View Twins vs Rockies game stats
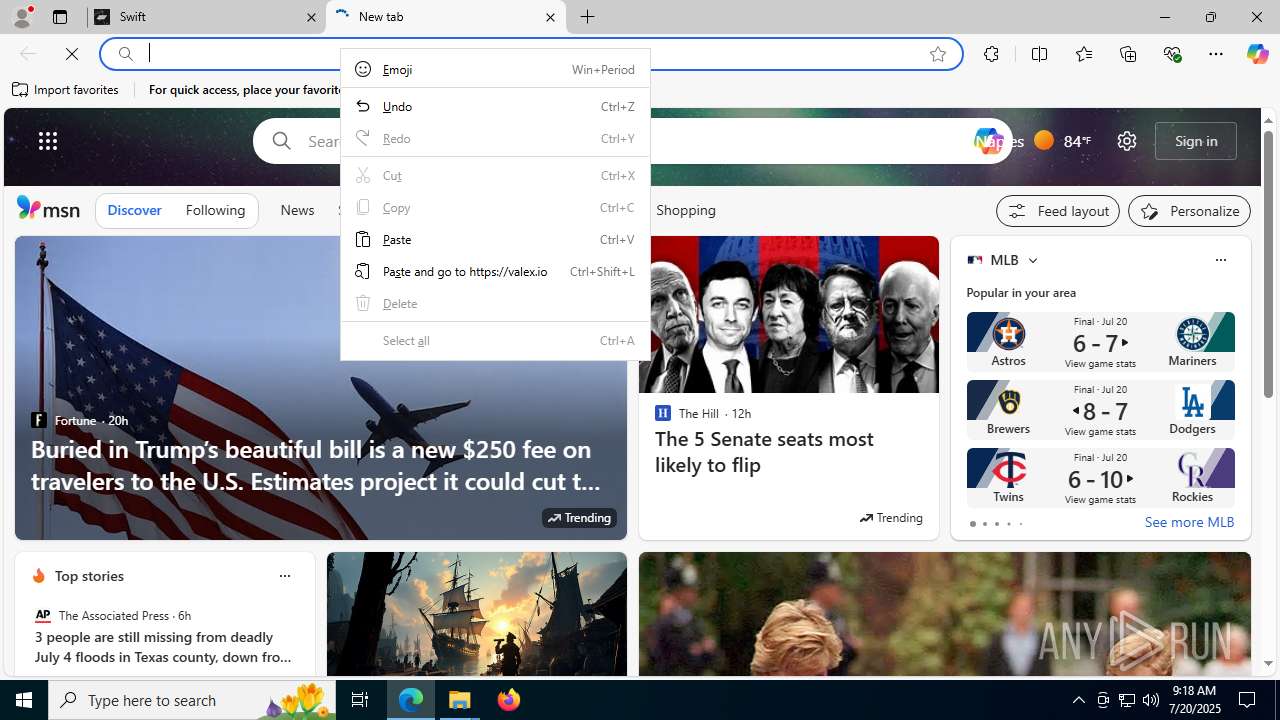The width and height of the screenshot is (1280, 720). tap(1100, 499)
